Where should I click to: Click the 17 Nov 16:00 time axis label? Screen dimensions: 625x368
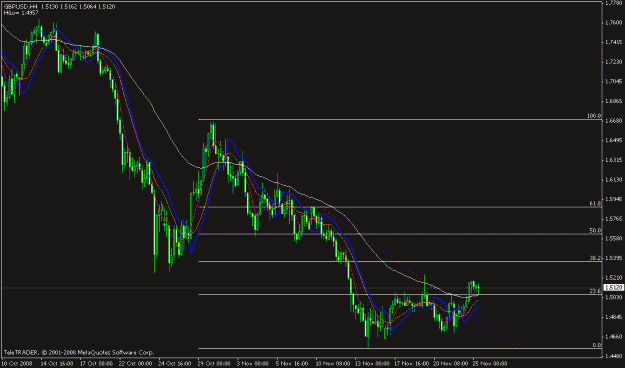coord(411,364)
